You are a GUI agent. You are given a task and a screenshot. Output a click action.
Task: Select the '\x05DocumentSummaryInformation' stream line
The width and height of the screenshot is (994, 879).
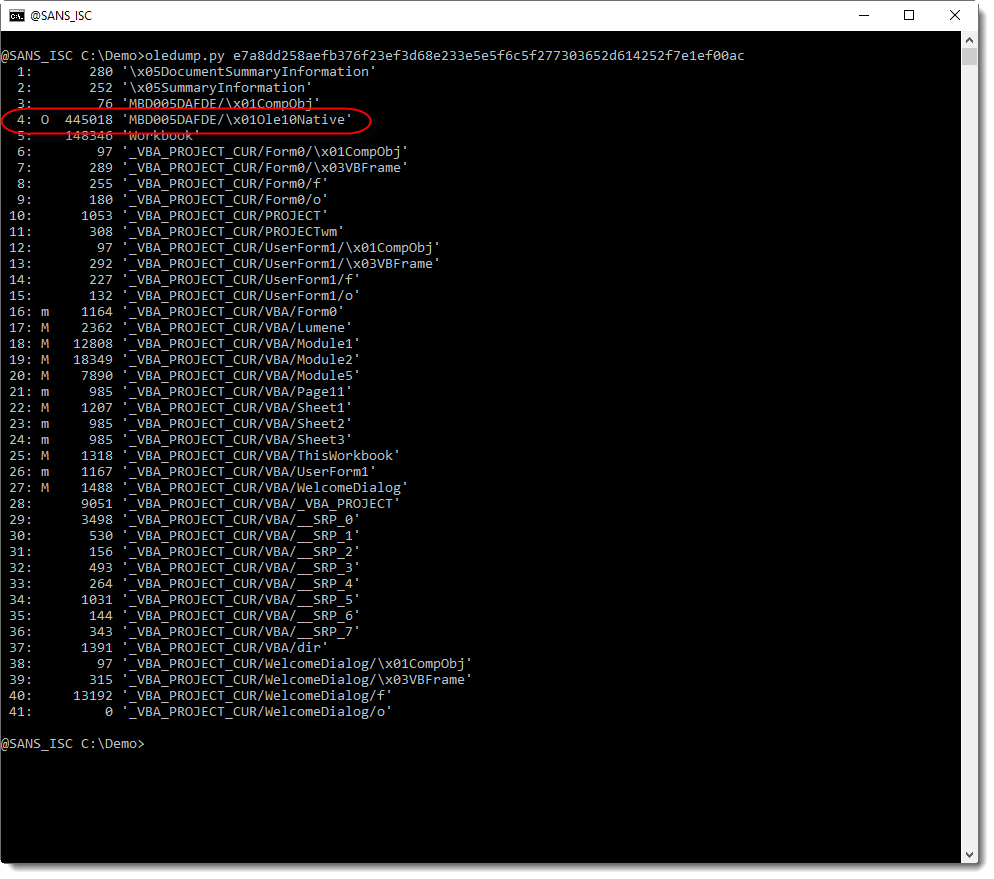[193, 72]
